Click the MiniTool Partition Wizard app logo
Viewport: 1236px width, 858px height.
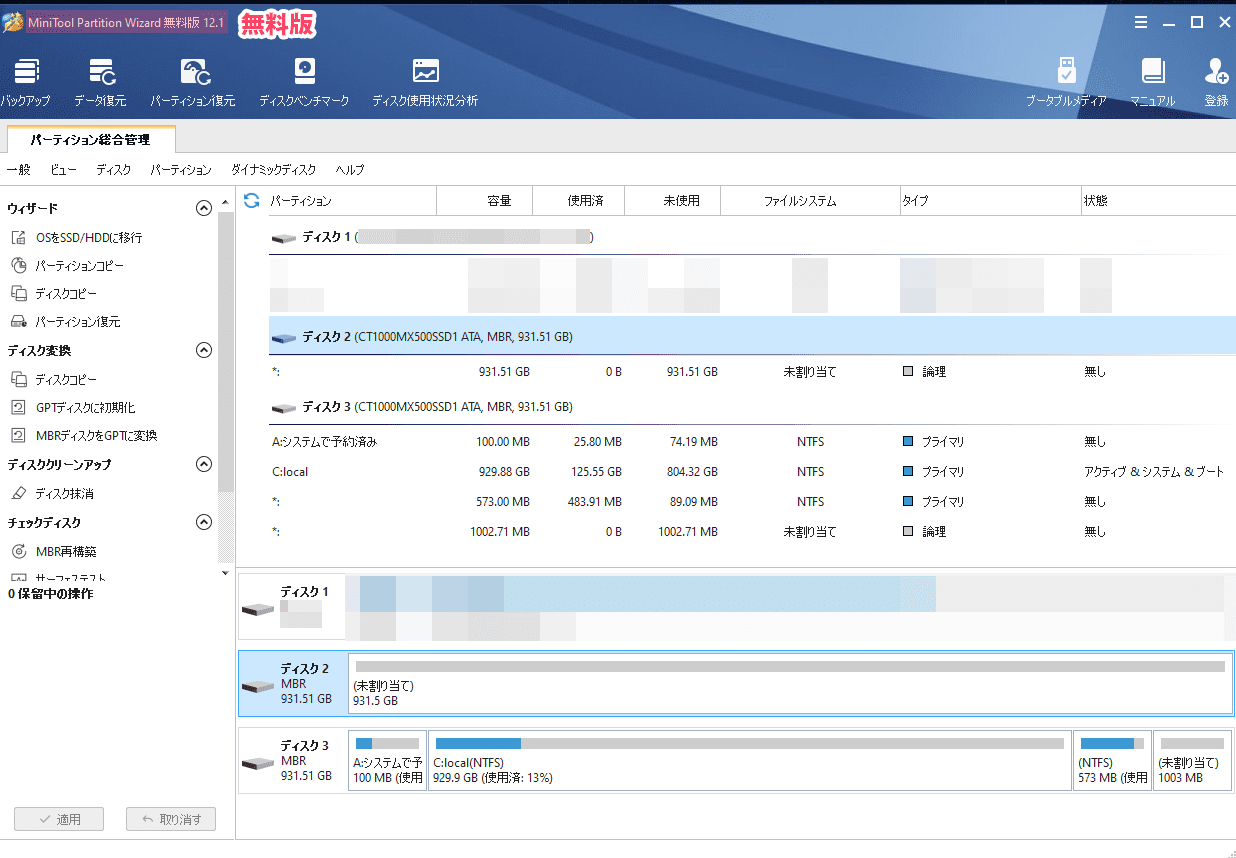[x=13, y=22]
